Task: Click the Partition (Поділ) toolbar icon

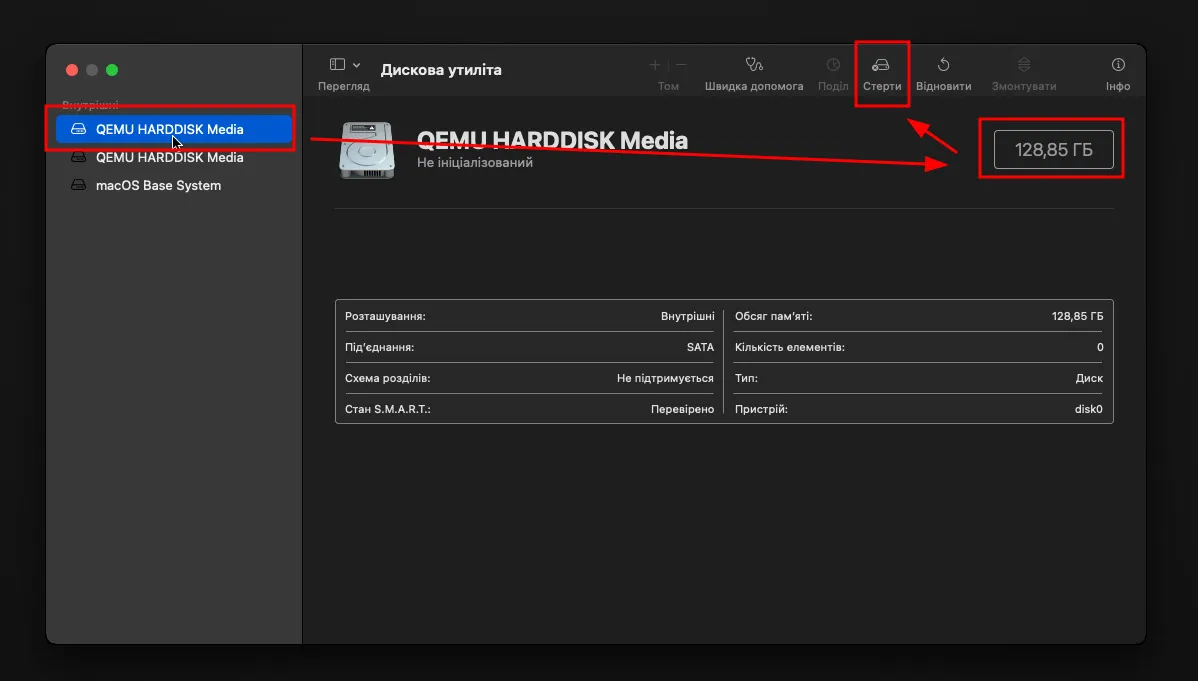Action: click(x=833, y=65)
